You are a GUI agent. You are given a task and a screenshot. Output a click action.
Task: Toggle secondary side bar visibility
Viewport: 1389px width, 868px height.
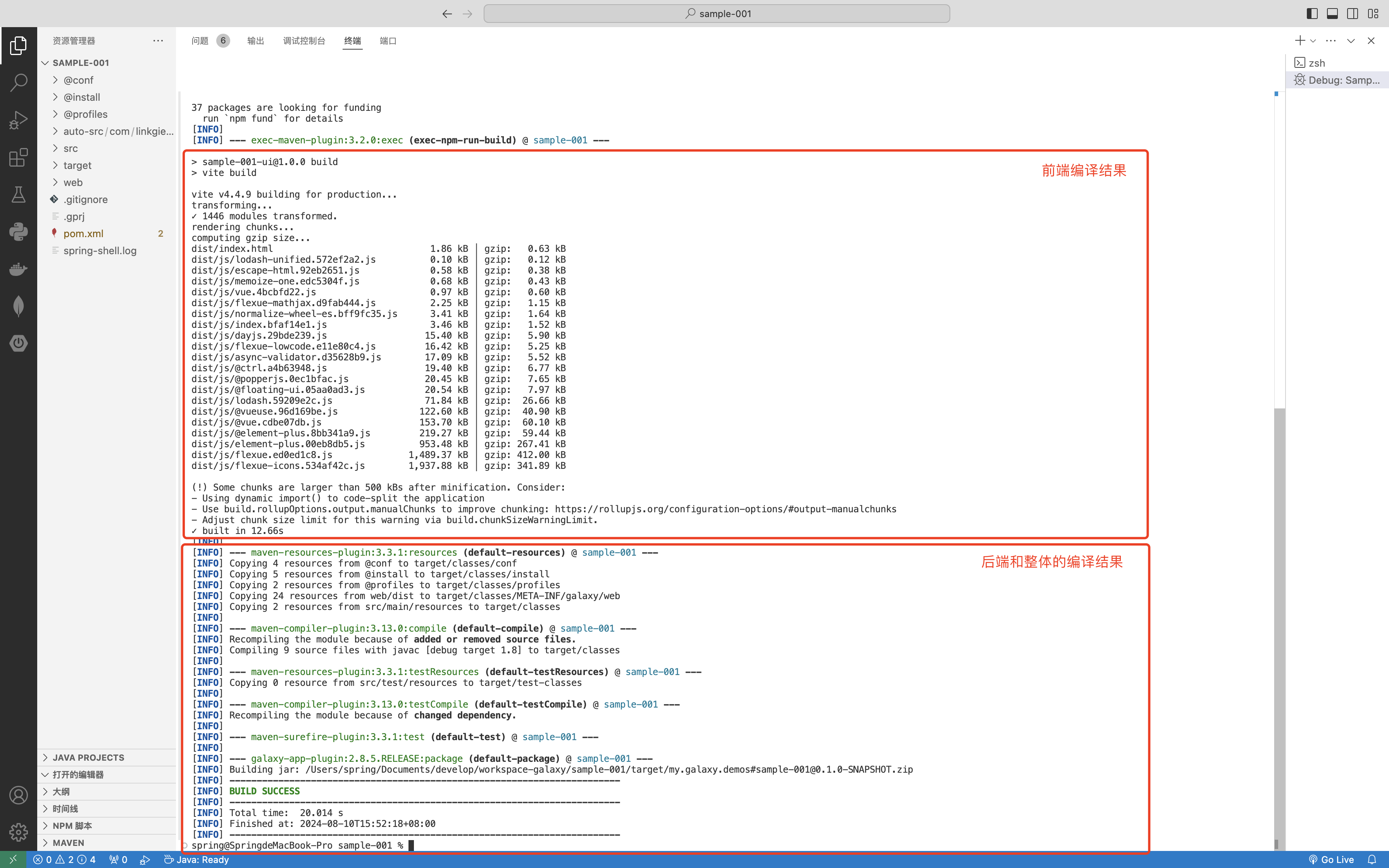(1353, 14)
